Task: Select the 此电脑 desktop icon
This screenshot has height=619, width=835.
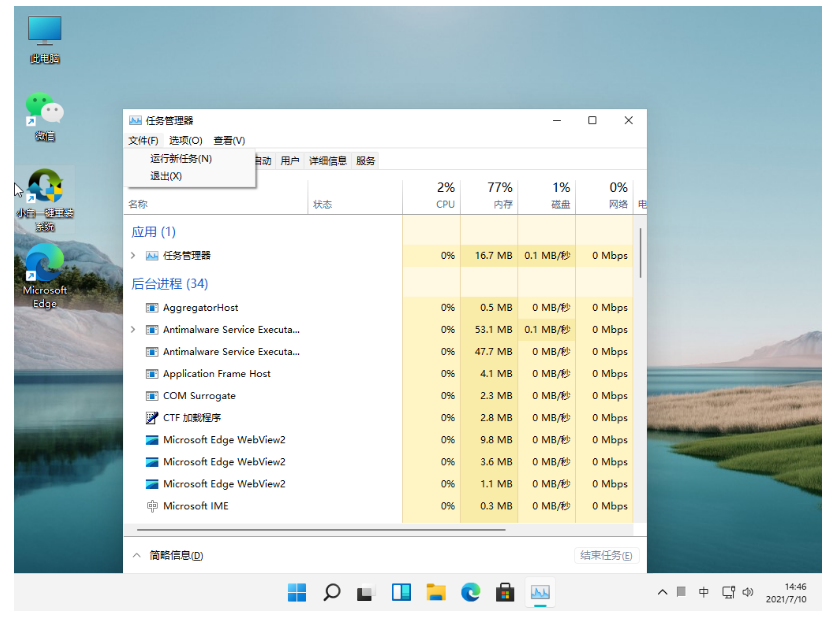Action: pos(44,39)
